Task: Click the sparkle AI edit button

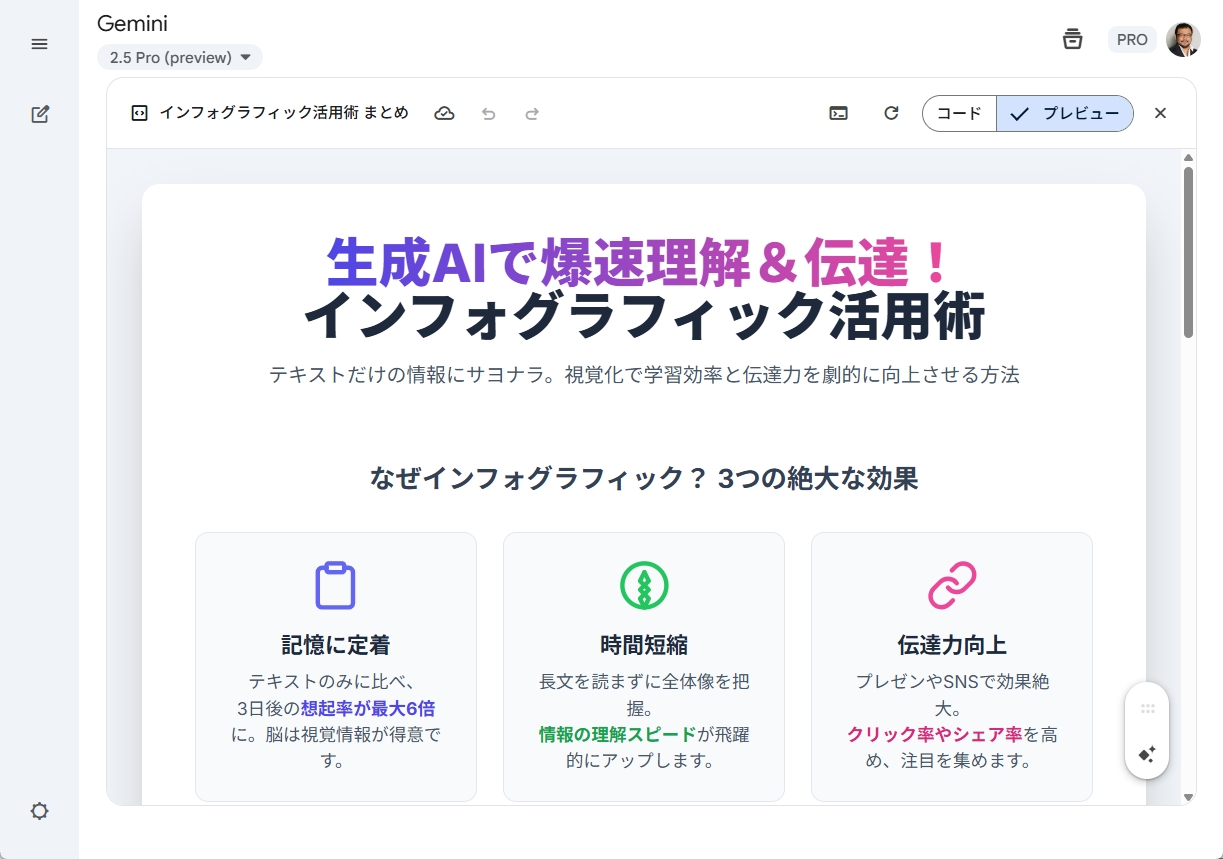Action: [x=1147, y=754]
